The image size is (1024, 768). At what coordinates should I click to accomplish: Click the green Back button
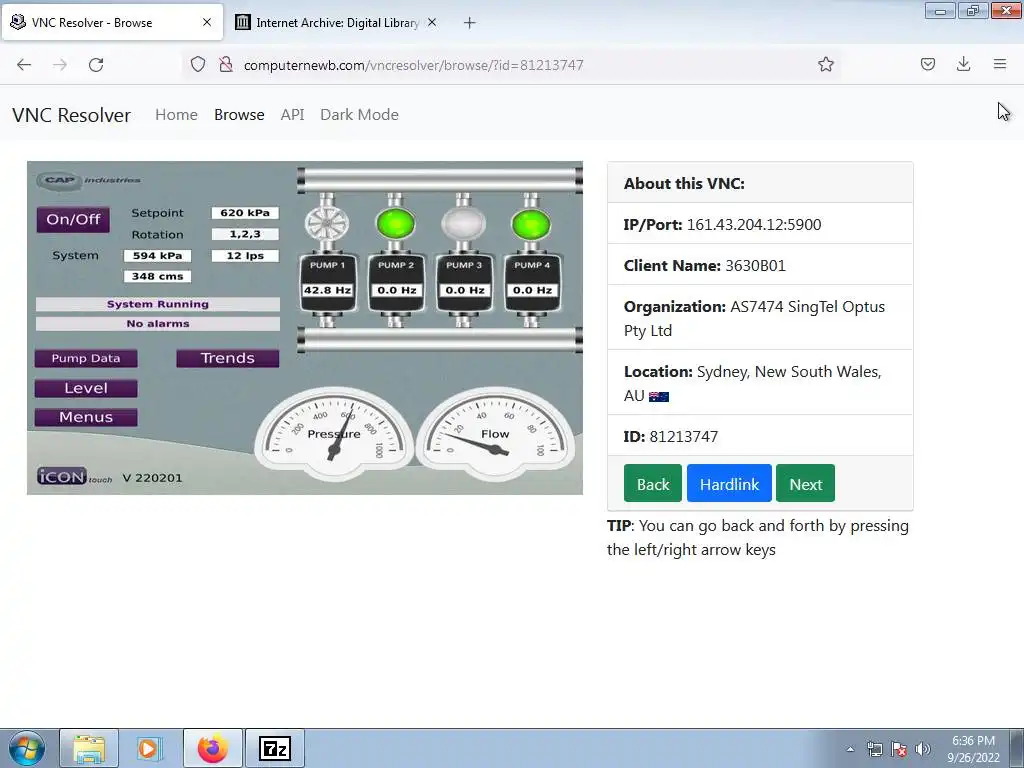[x=653, y=484]
